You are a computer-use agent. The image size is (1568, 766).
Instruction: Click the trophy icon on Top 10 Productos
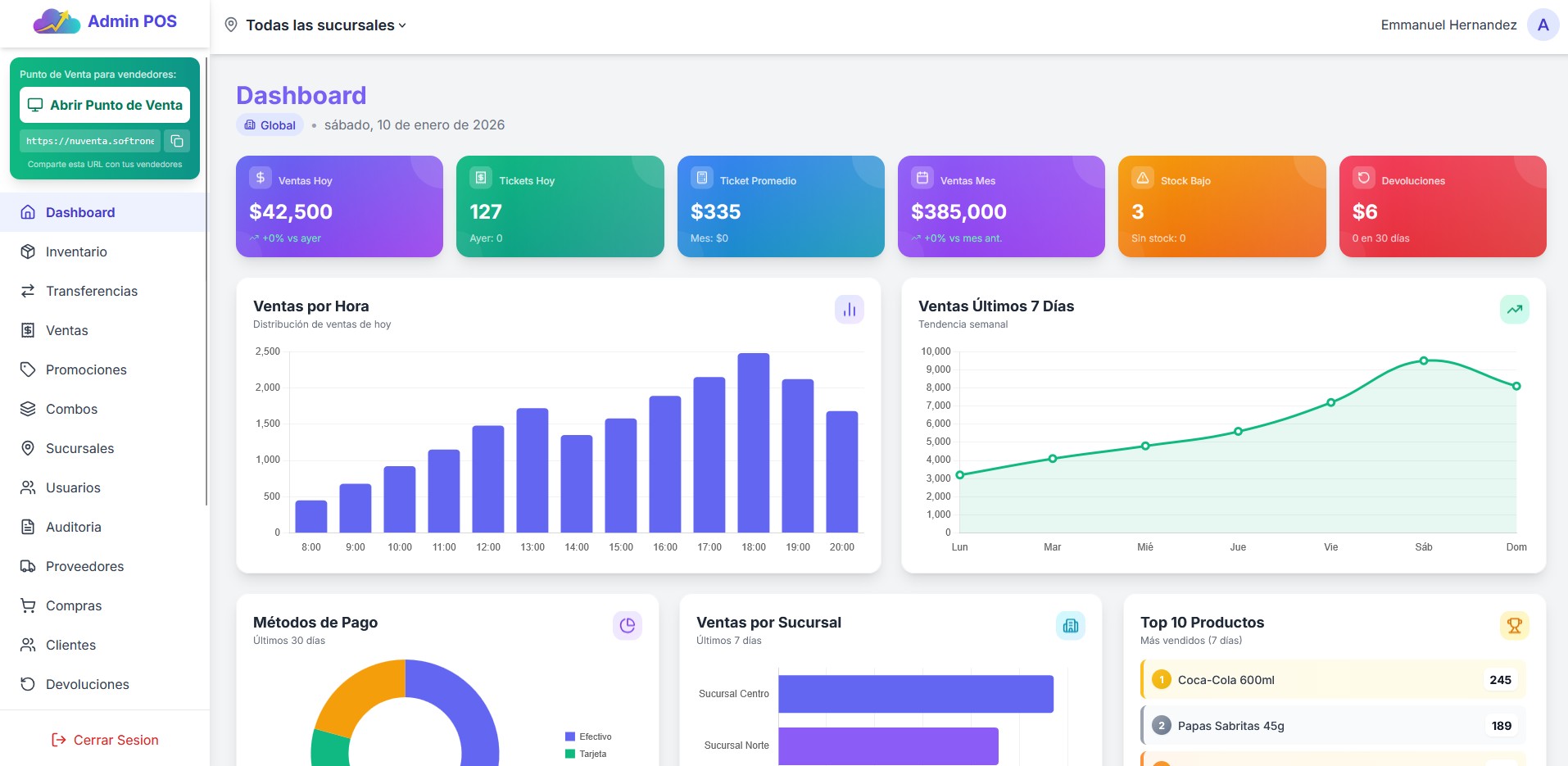tap(1514, 625)
